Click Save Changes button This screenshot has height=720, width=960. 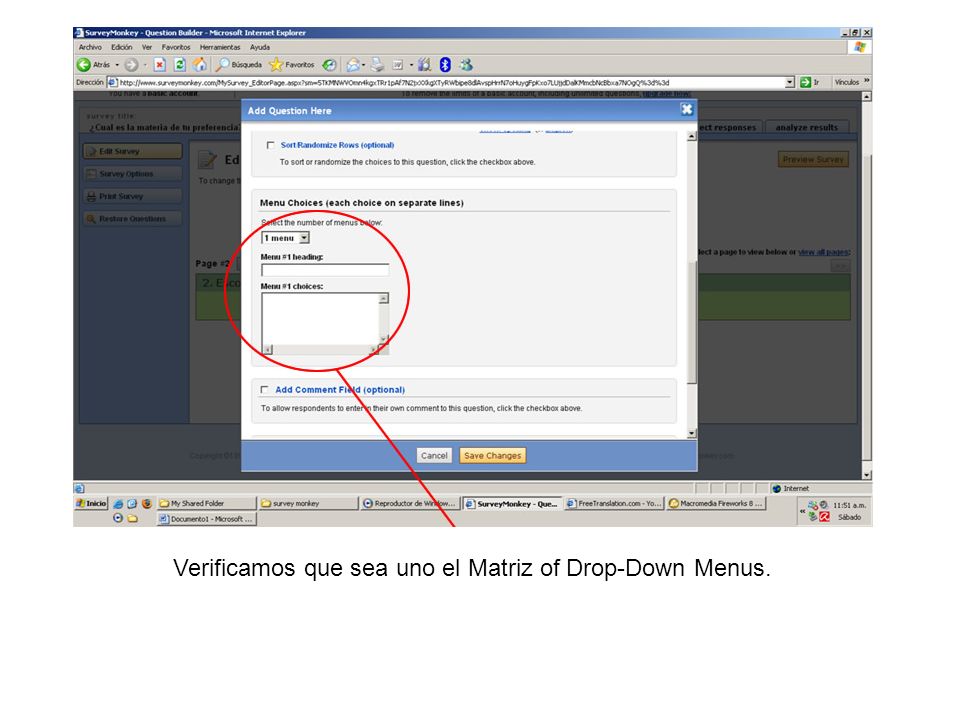tap(492, 456)
